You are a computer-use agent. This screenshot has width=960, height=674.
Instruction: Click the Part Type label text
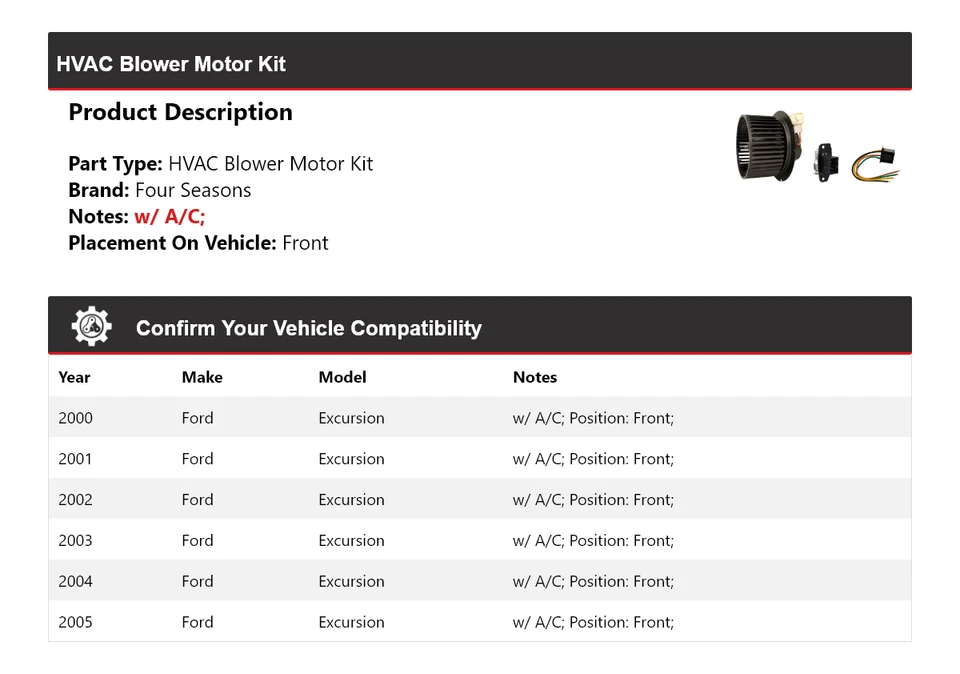[x=115, y=164]
